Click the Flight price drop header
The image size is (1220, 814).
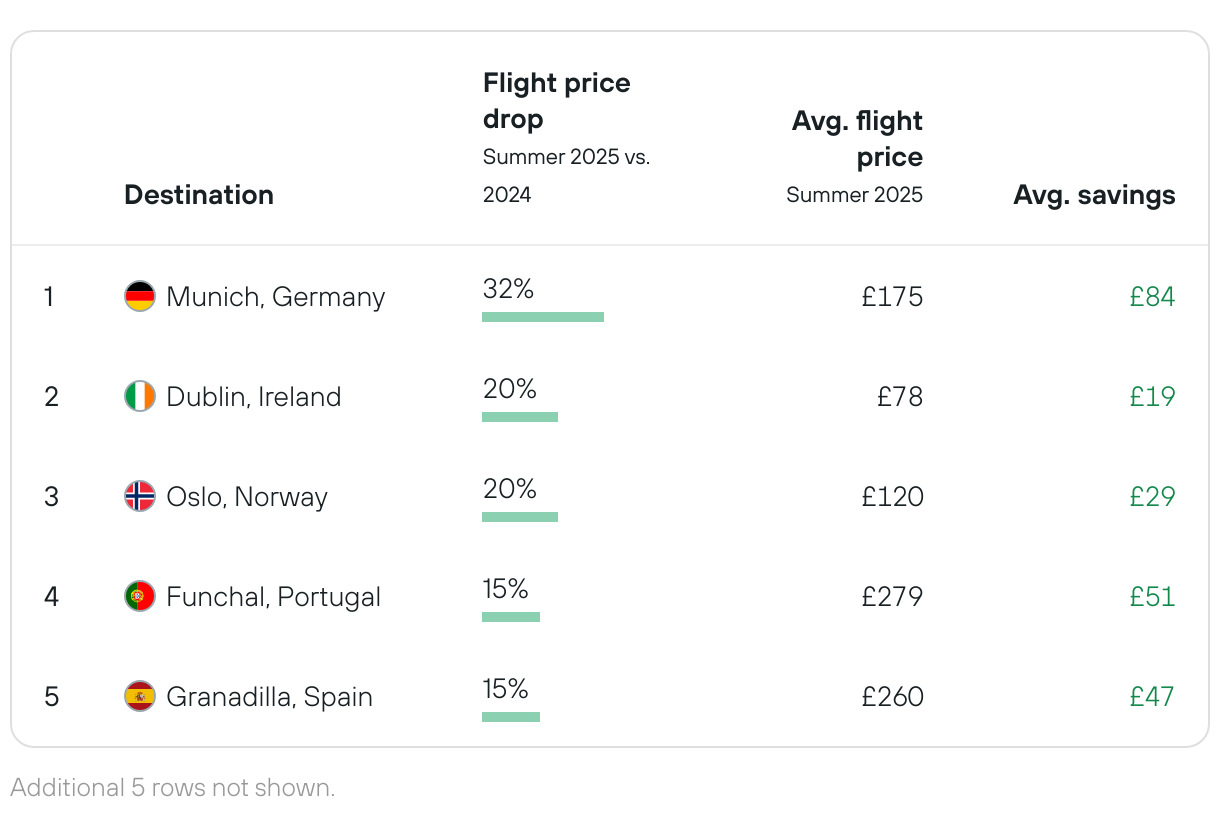click(x=556, y=100)
